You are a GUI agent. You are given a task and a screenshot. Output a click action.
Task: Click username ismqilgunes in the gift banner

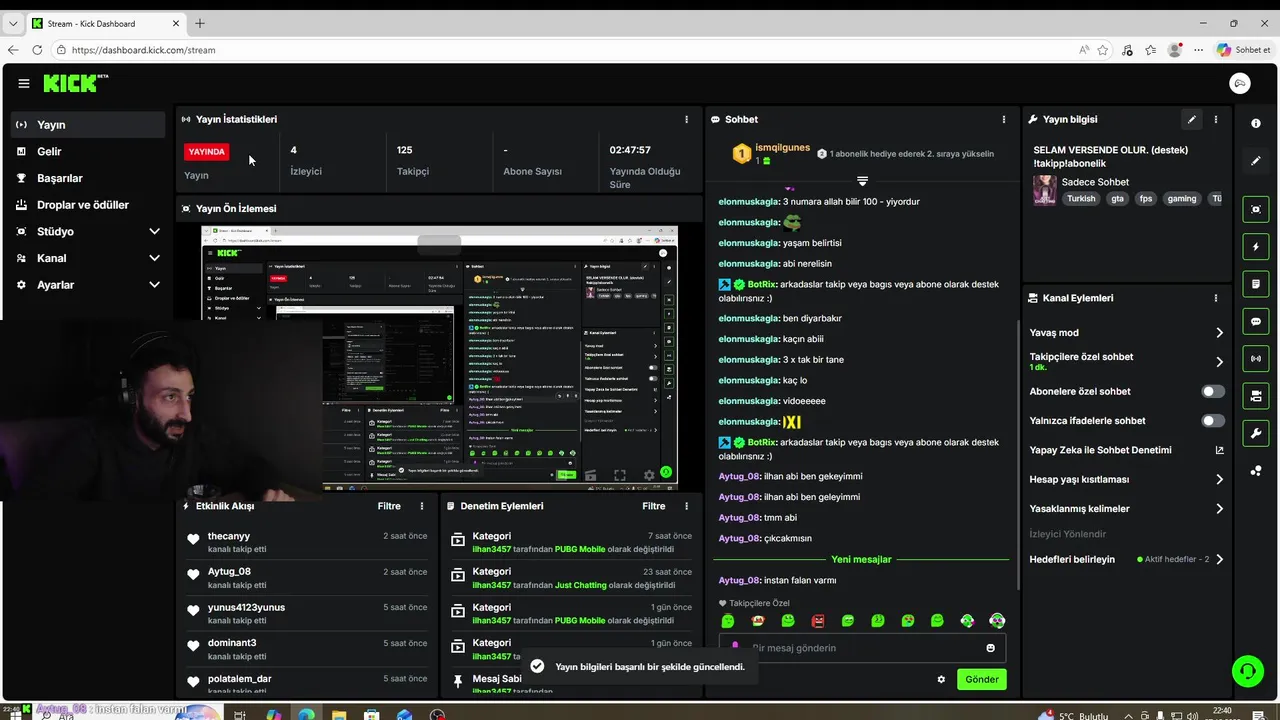[x=782, y=148]
